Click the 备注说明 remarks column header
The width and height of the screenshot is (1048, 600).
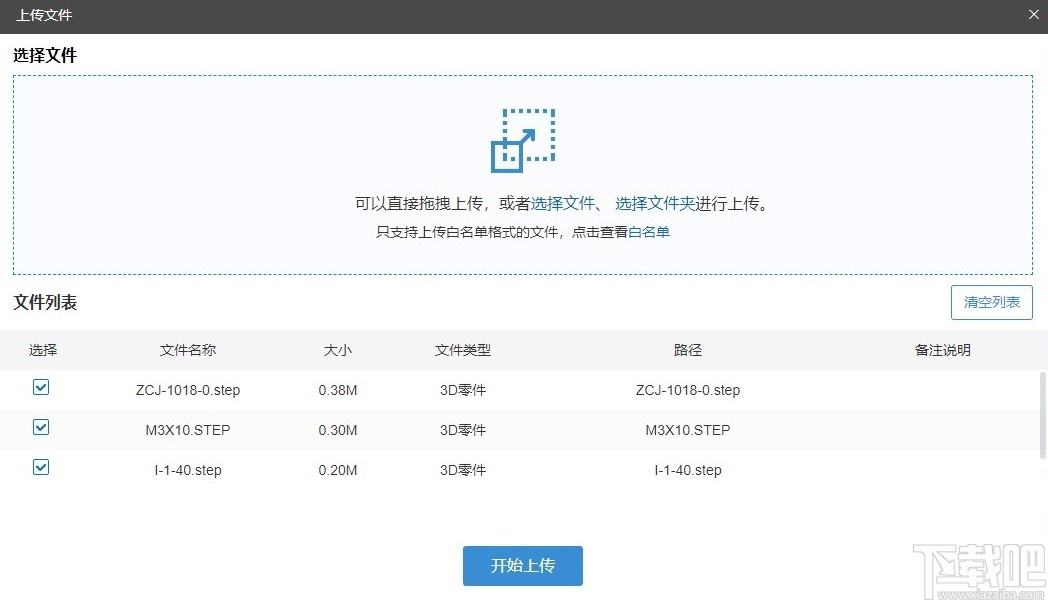pyautogui.click(x=941, y=350)
